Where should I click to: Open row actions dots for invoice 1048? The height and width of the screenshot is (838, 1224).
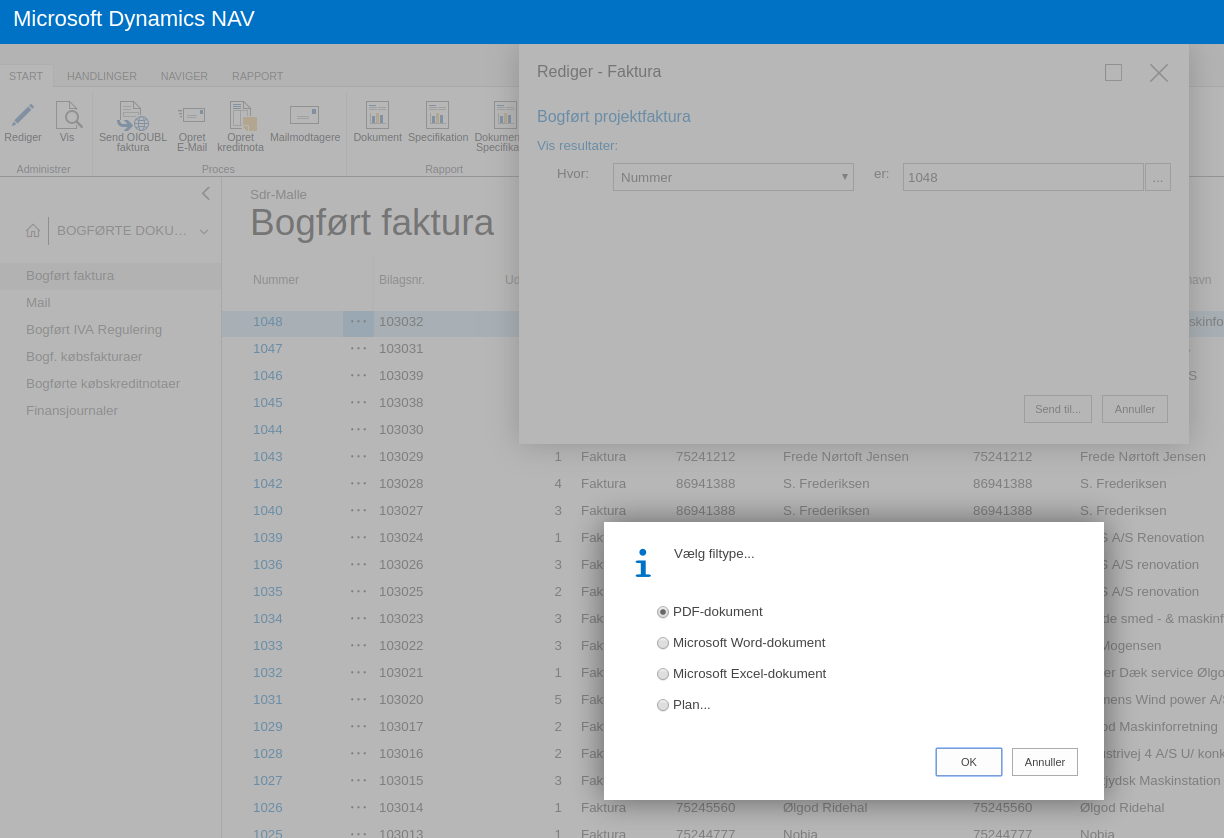tap(358, 321)
